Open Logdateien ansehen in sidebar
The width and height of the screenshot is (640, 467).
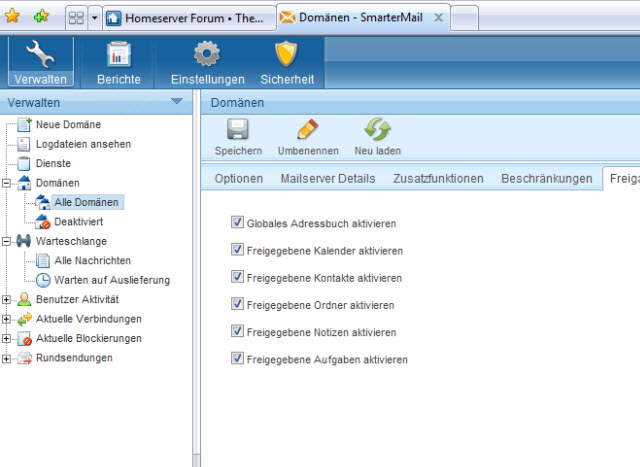83,144
